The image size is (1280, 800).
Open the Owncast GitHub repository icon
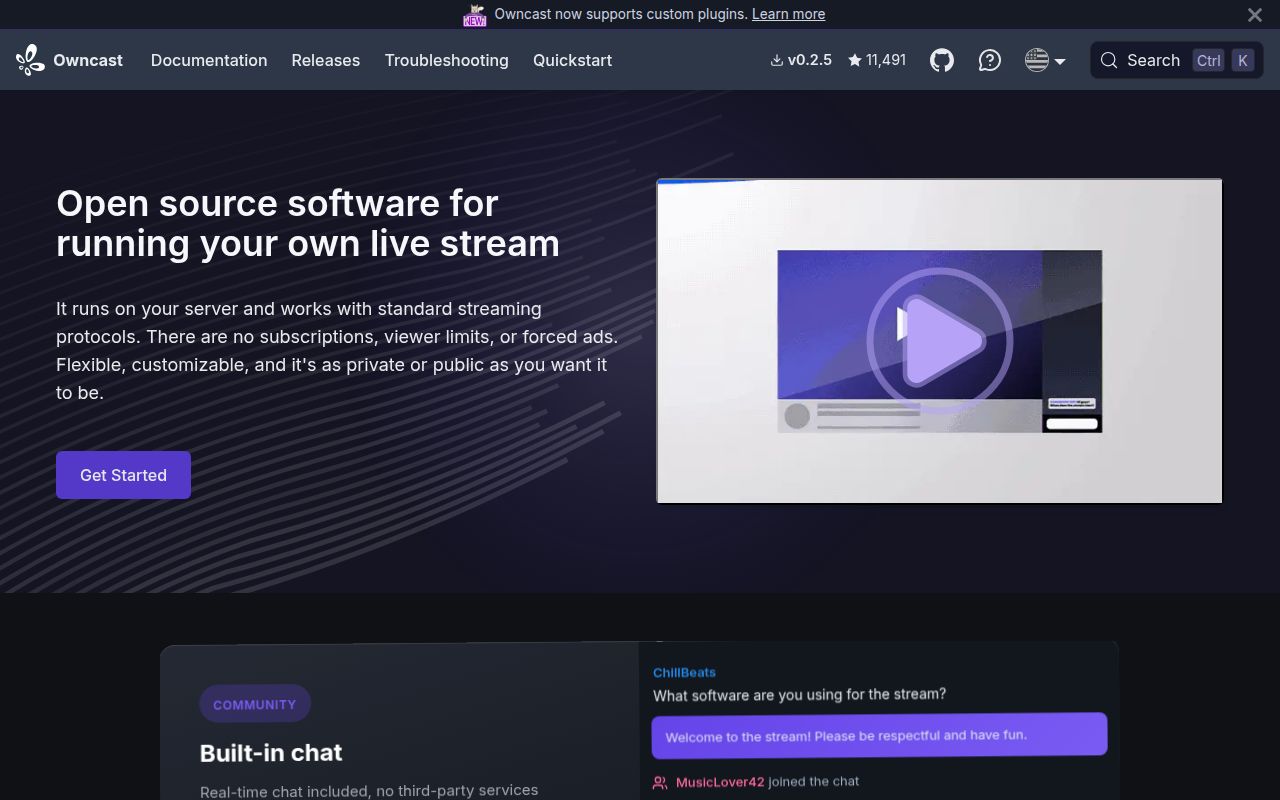[x=942, y=60]
